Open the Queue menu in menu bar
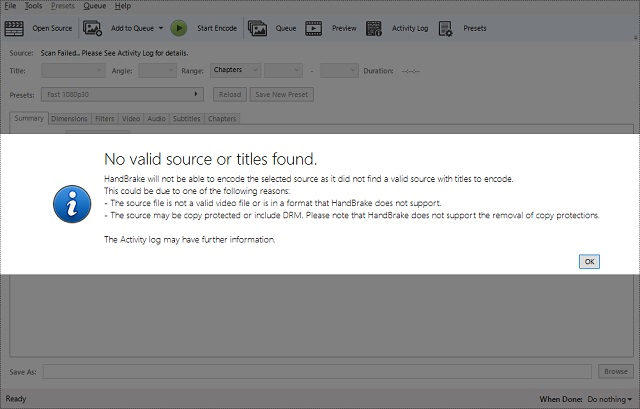 tap(95, 6)
